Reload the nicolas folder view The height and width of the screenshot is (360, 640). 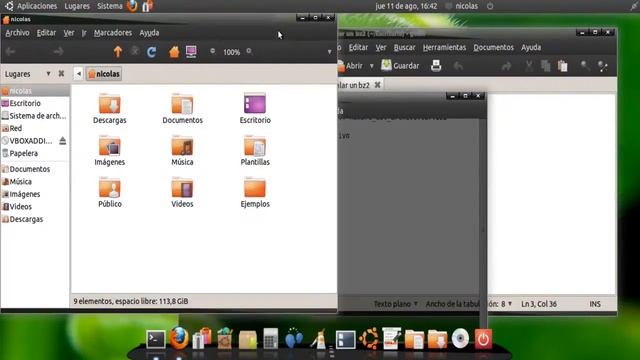point(151,52)
